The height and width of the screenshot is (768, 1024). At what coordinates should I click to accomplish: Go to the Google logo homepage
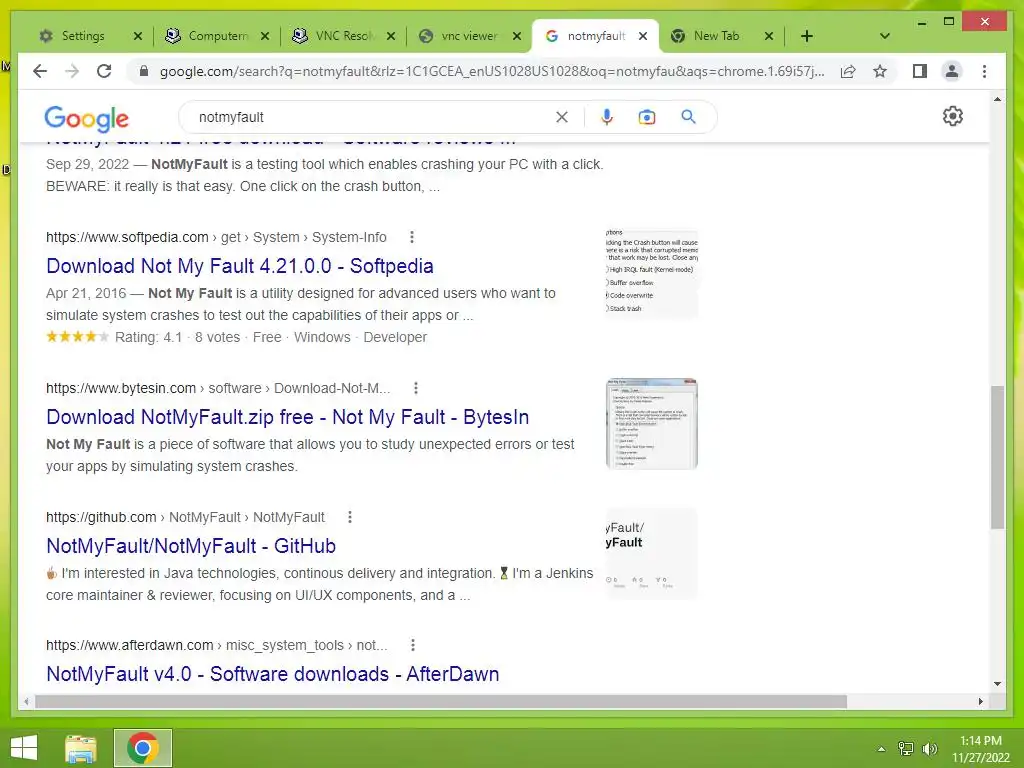pyautogui.click(x=86, y=118)
